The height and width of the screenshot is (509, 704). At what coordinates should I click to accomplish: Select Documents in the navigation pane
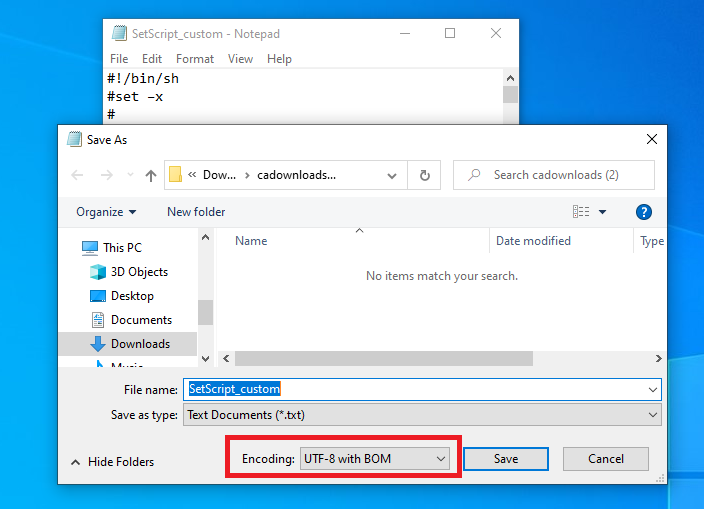click(x=141, y=320)
